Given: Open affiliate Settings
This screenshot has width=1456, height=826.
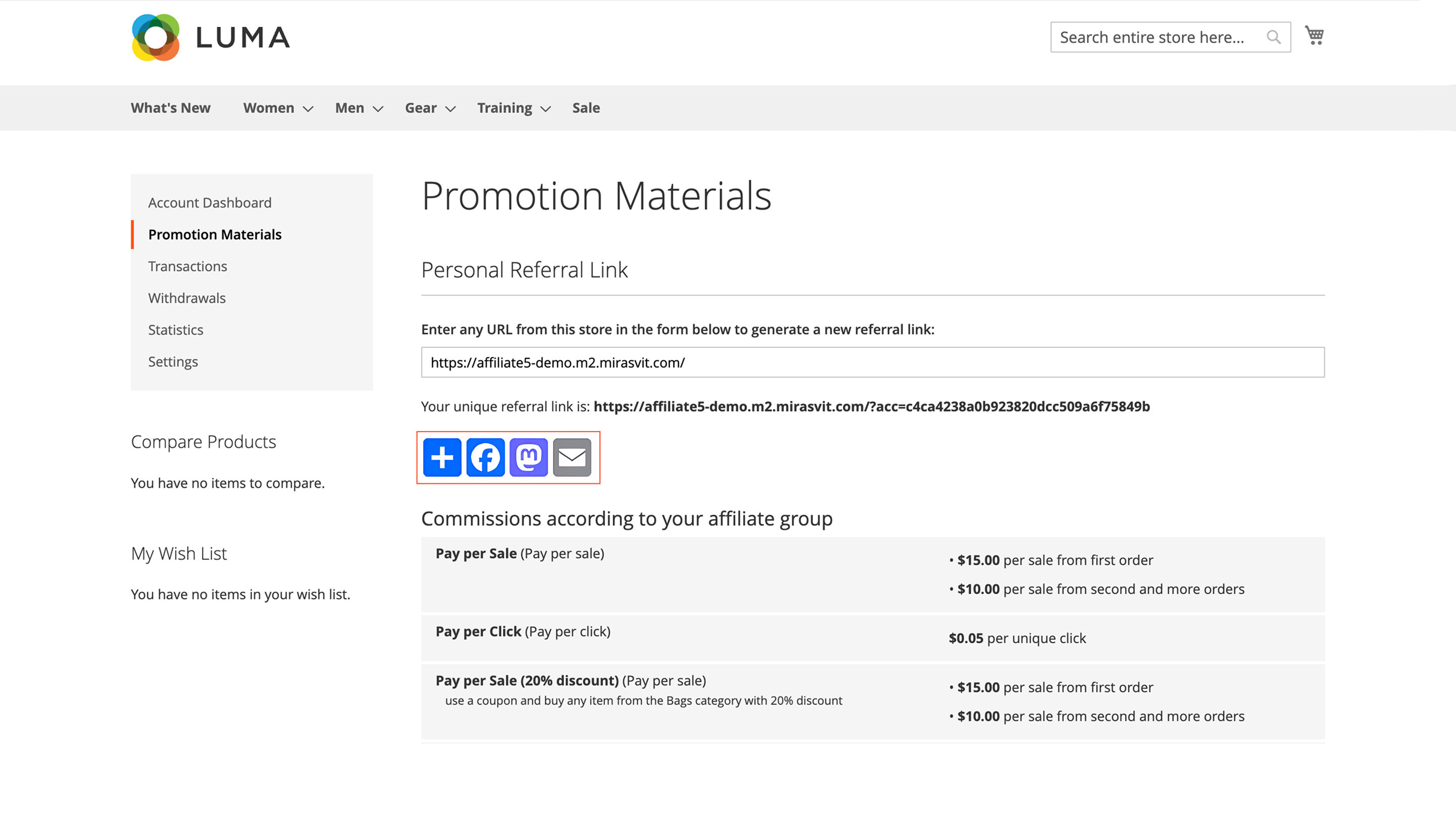Looking at the screenshot, I should (173, 361).
